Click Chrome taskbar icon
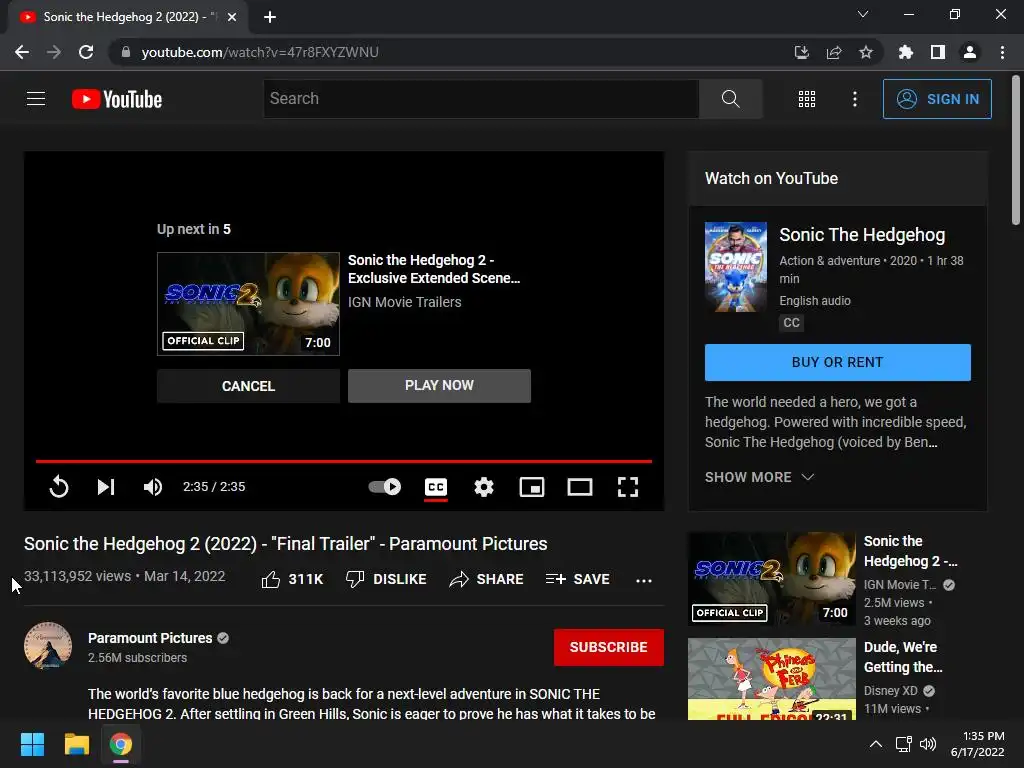 click(x=121, y=744)
